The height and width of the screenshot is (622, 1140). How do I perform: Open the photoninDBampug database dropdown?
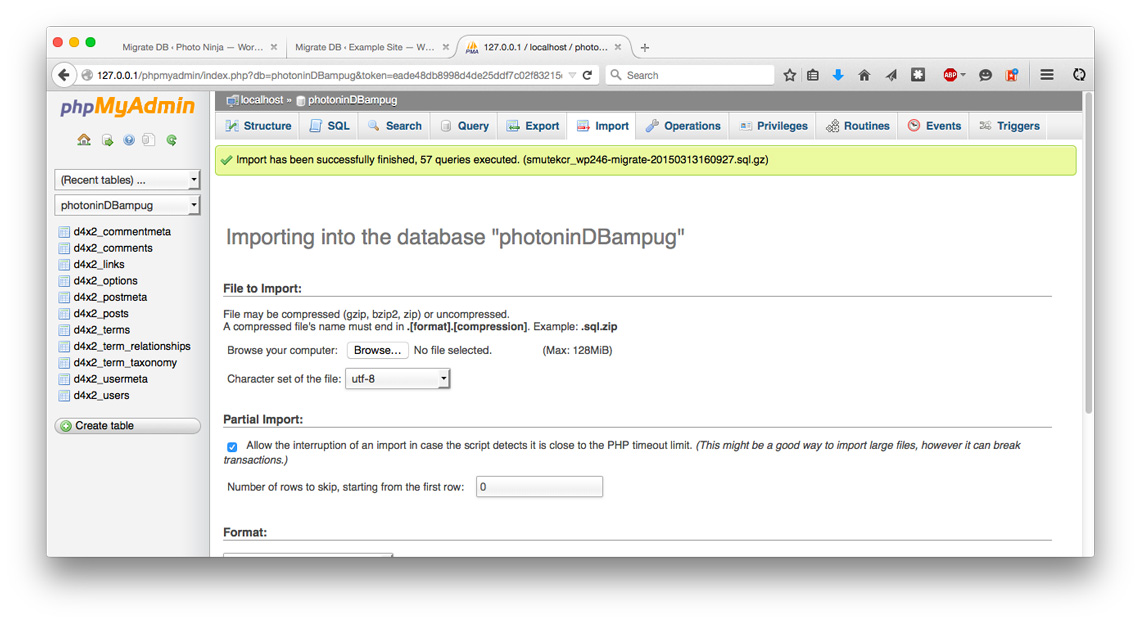point(127,205)
